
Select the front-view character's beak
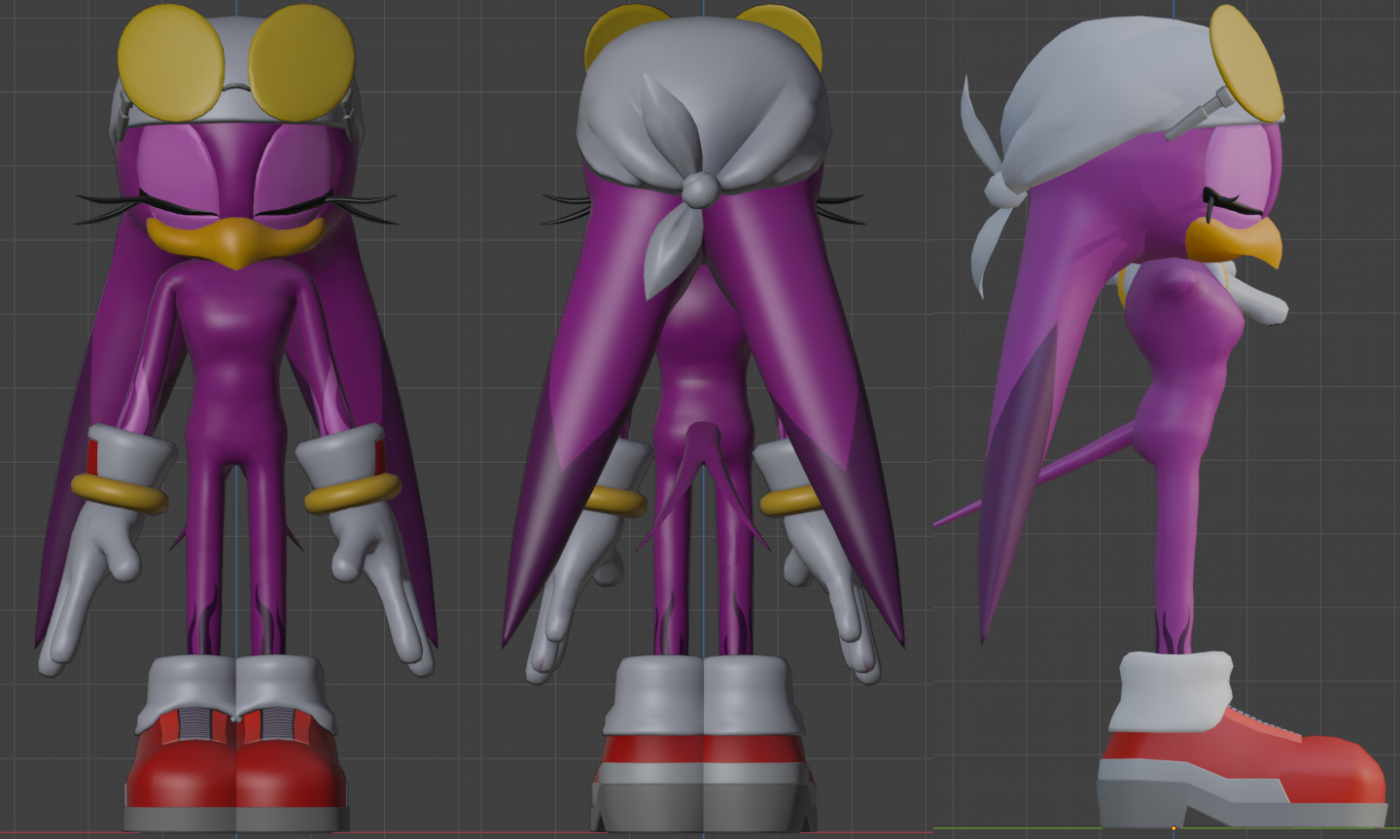pyautogui.click(x=234, y=242)
